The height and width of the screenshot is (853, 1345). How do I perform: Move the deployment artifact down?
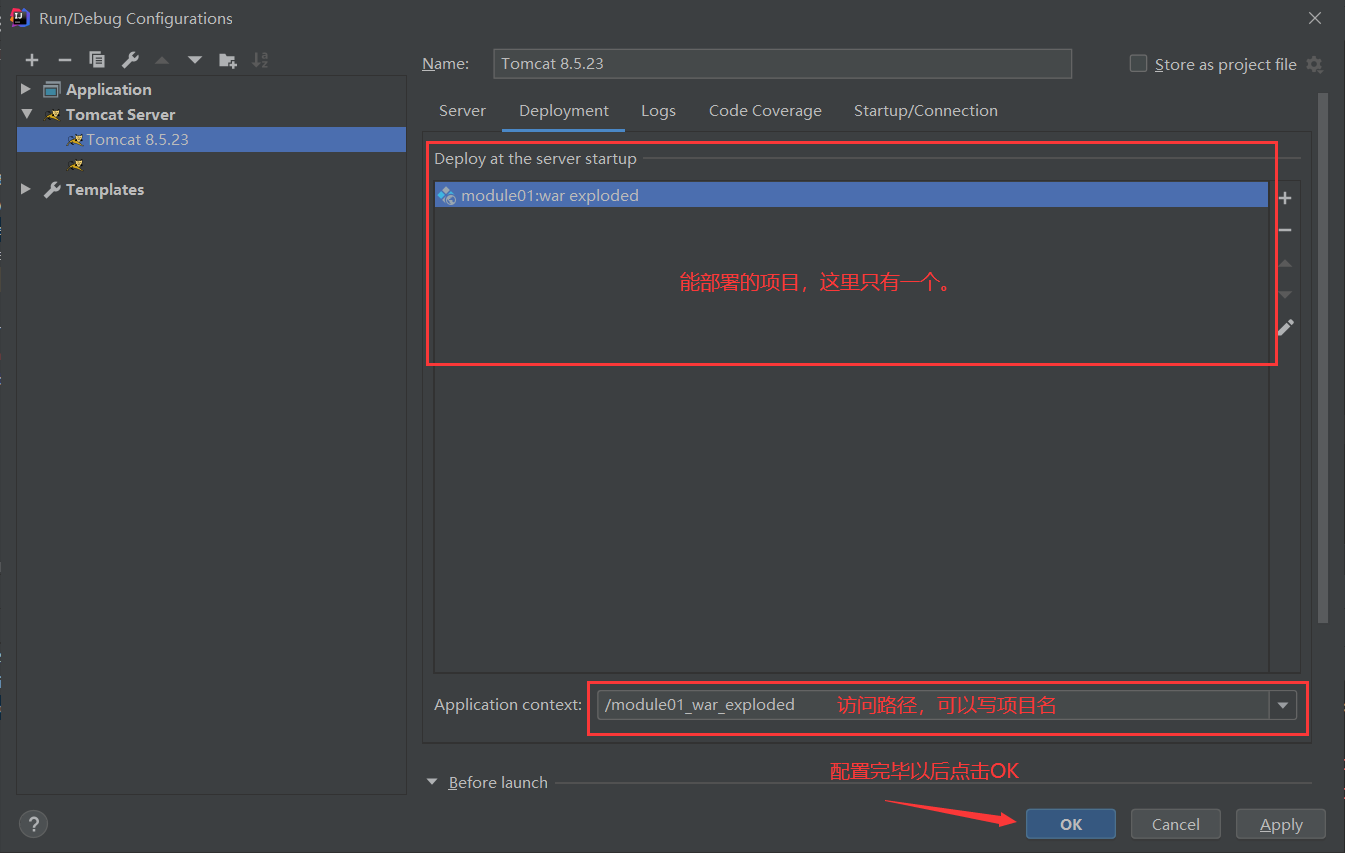click(1285, 295)
